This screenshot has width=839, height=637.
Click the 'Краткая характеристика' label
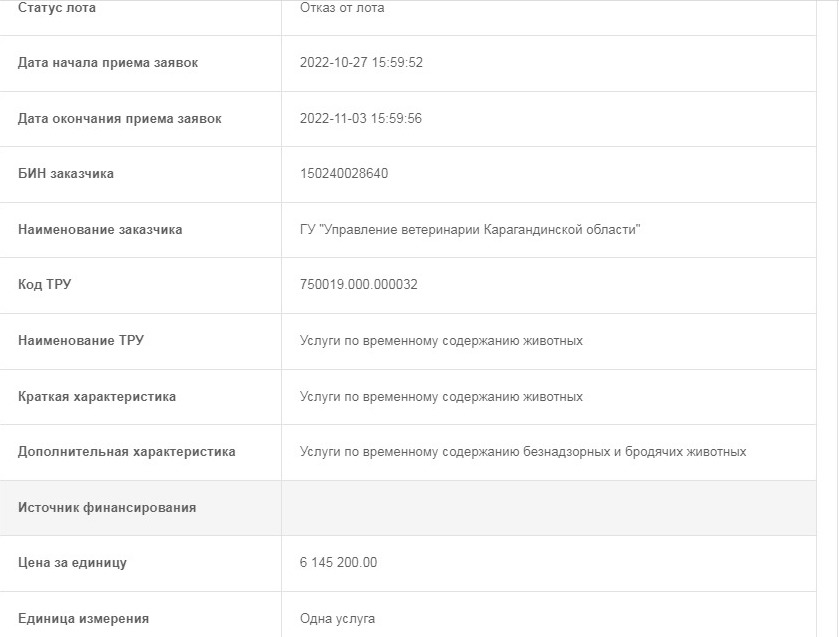[x=97, y=397]
